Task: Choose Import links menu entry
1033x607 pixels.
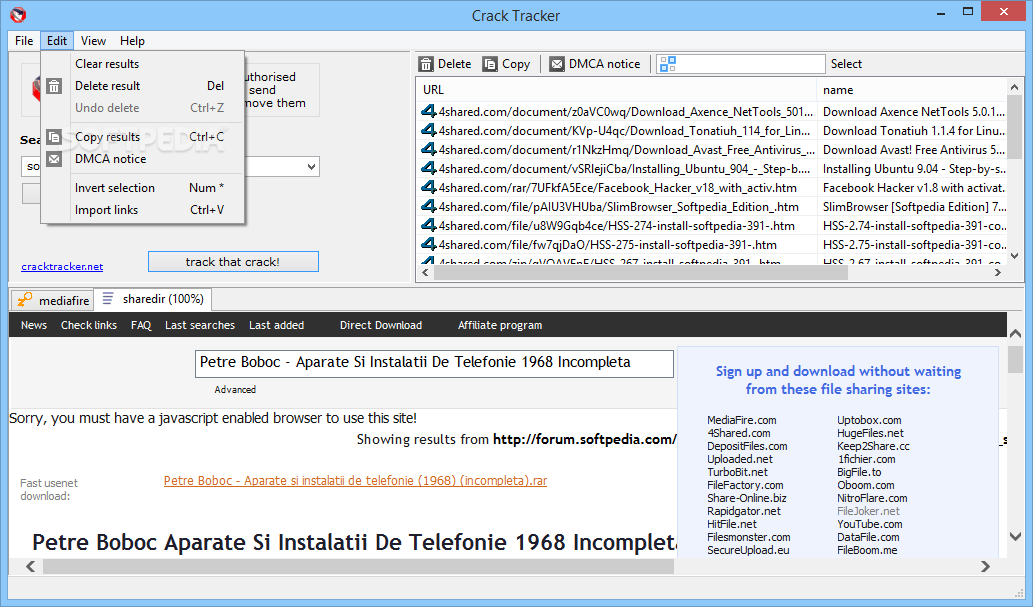Action: coord(142,210)
